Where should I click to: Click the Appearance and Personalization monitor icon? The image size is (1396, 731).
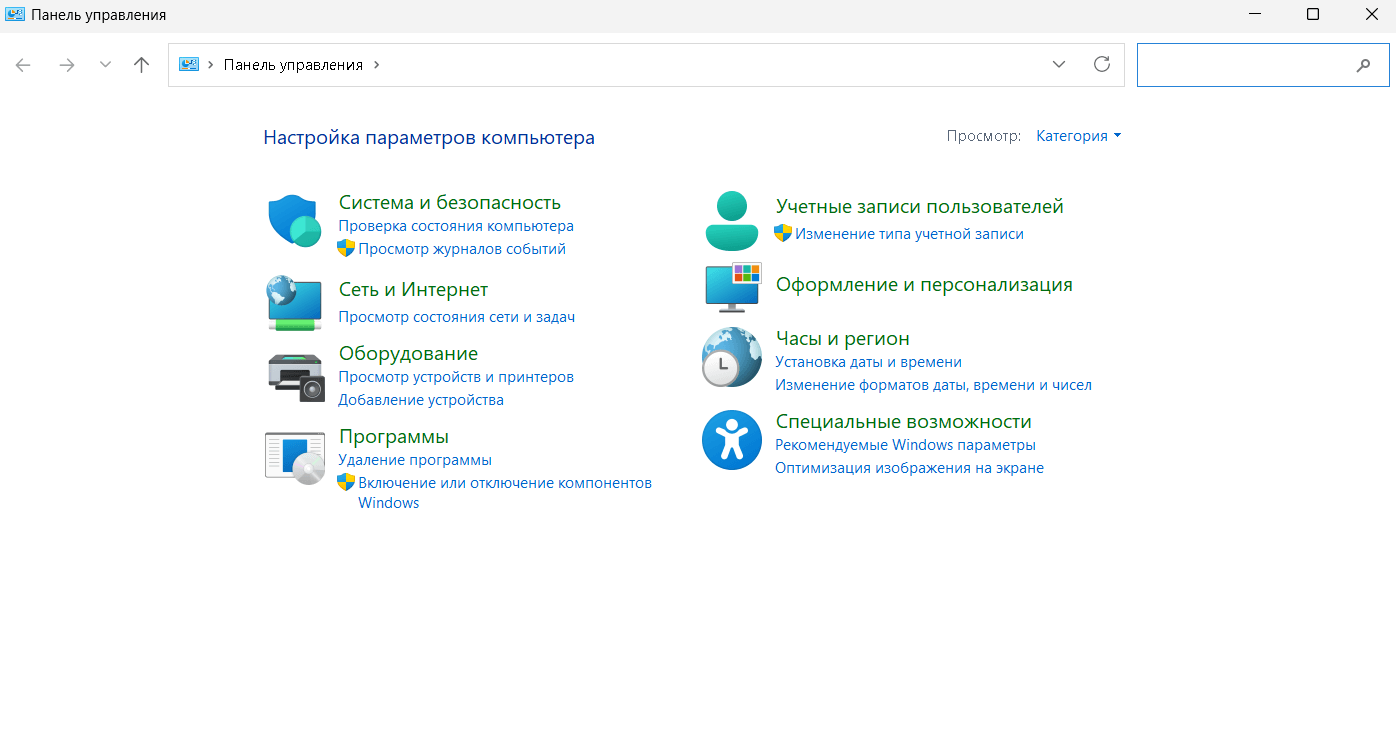coord(732,286)
